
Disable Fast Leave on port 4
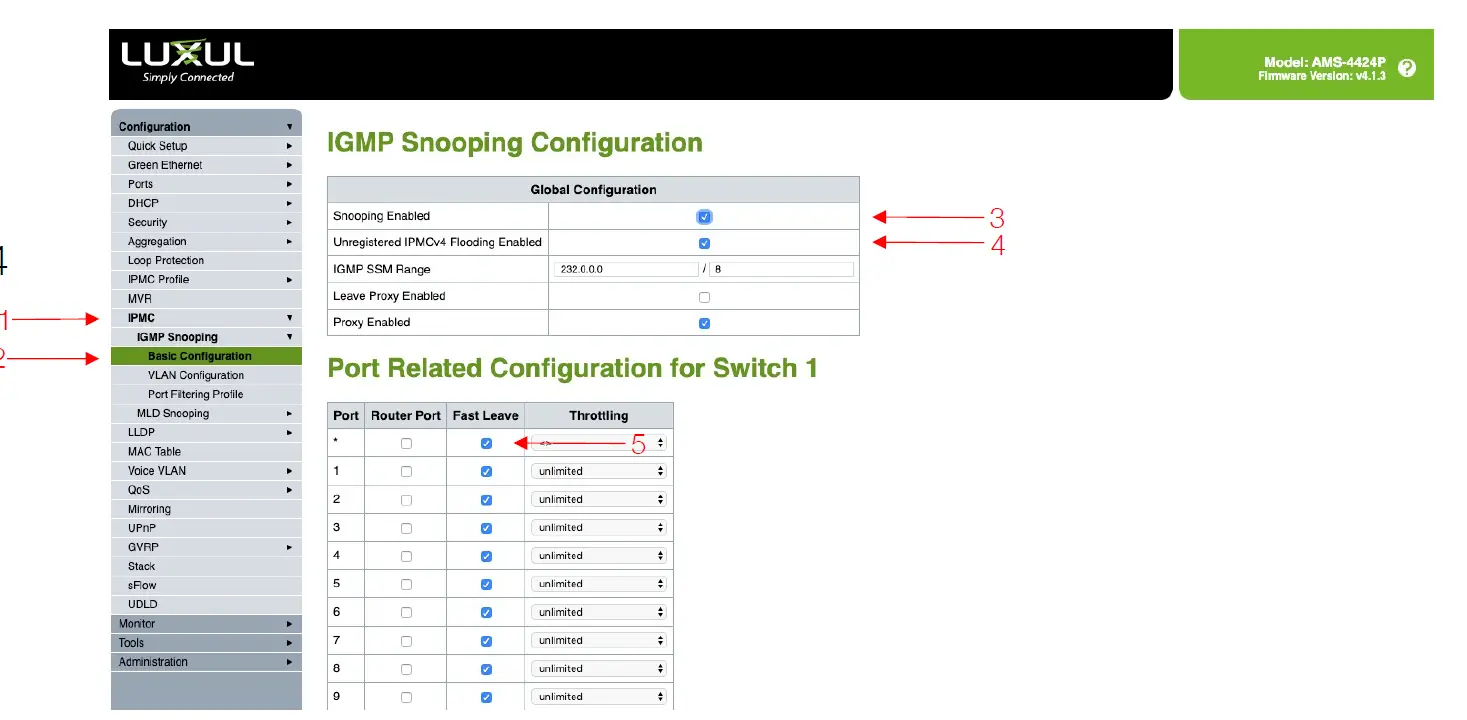click(485, 555)
